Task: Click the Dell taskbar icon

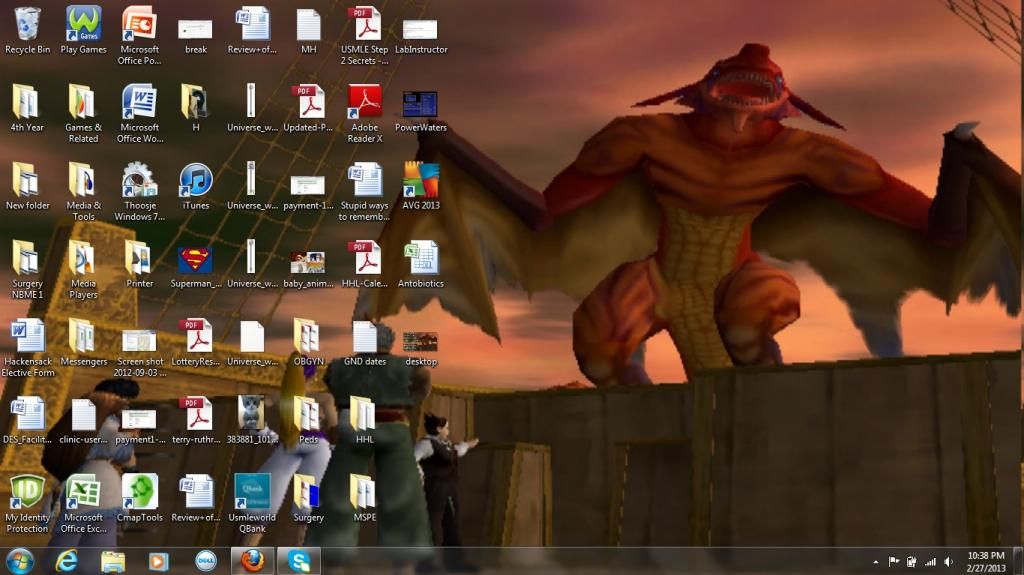Action: point(206,561)
